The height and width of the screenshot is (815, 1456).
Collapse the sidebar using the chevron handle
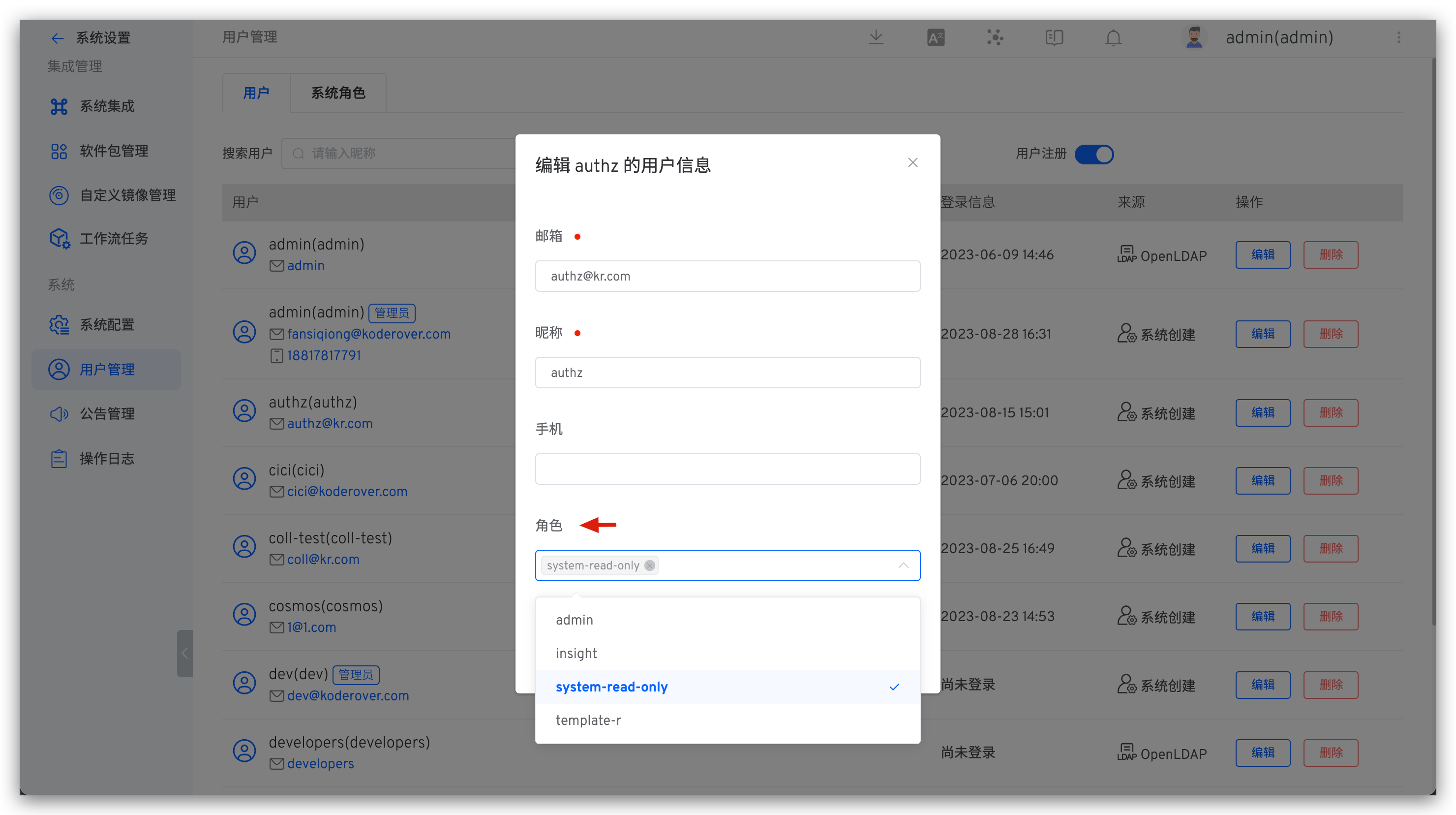[184, 653]
